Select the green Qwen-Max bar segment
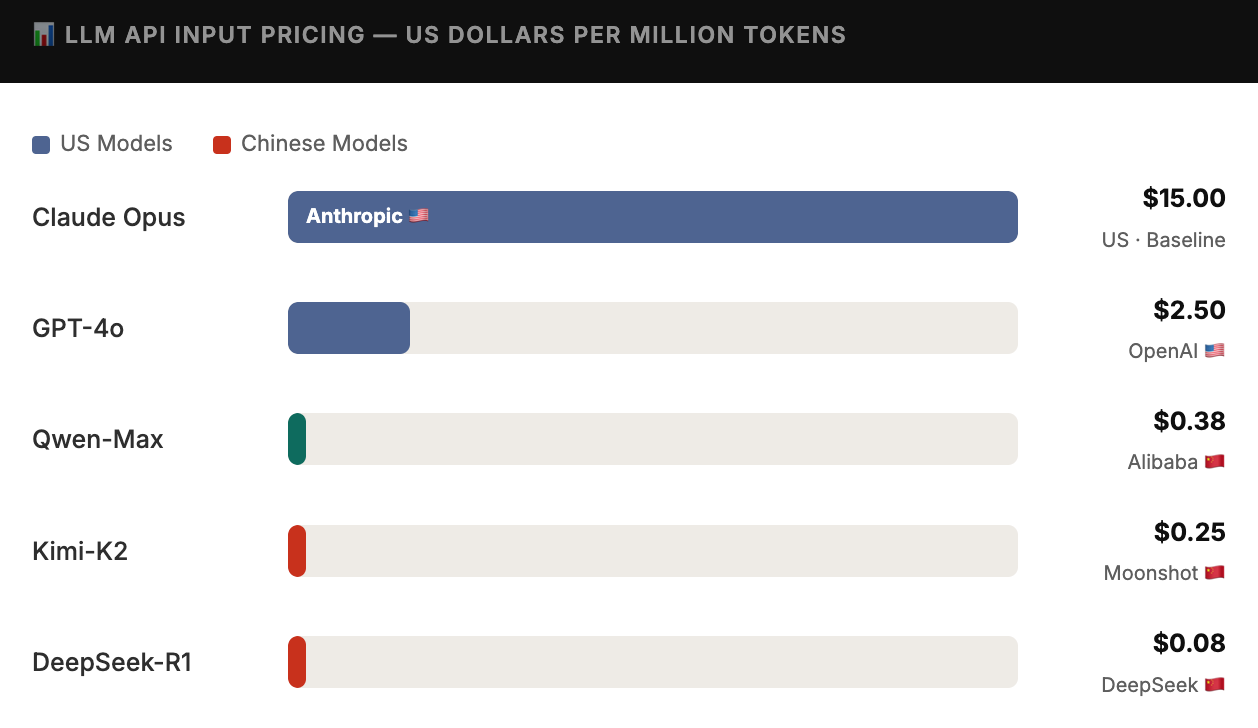The width and height of the screenshot is (1258, 728). [x=297, y=439]
